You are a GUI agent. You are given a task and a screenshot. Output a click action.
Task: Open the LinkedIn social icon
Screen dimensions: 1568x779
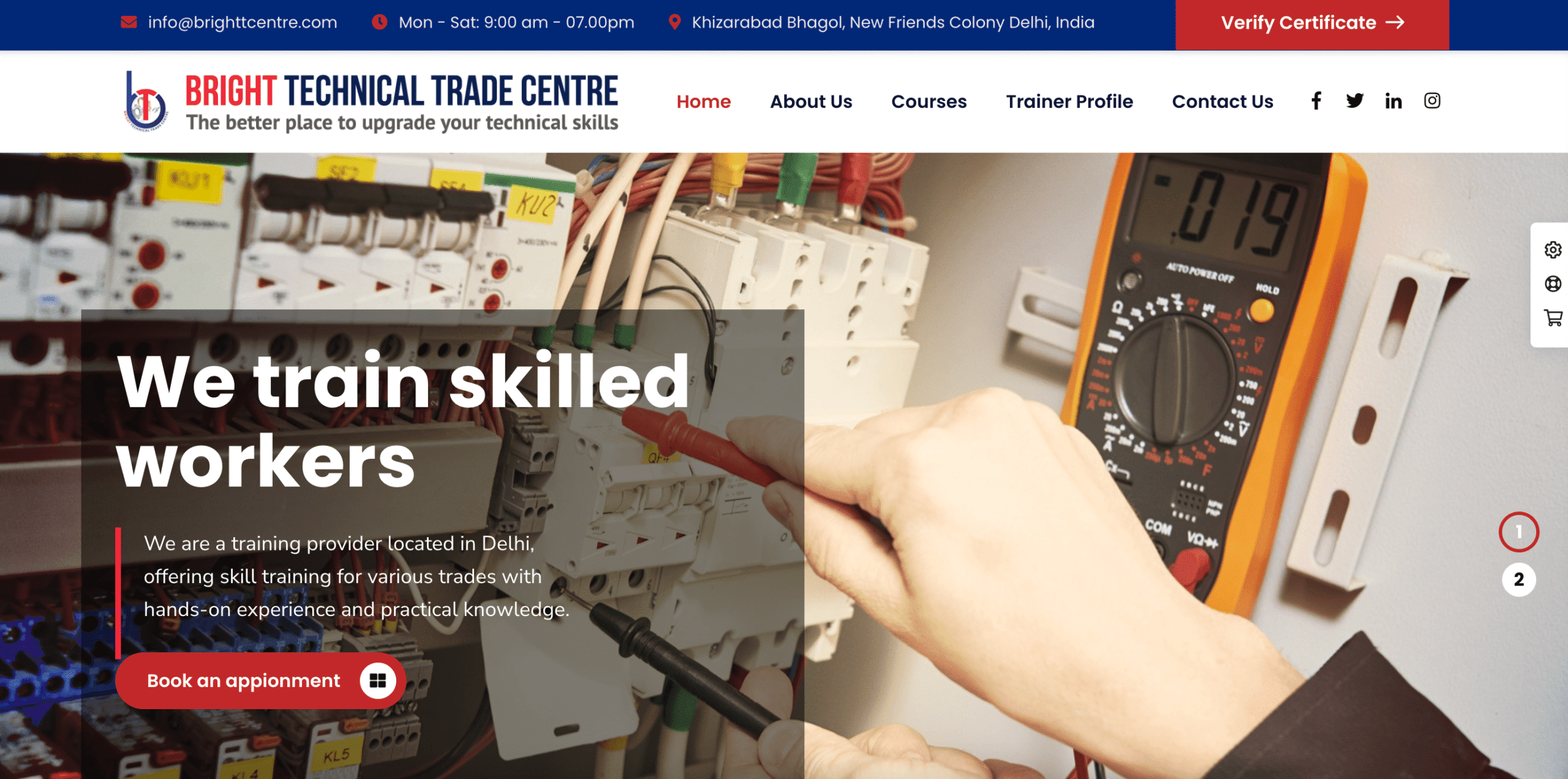[x=1393, y=101]
